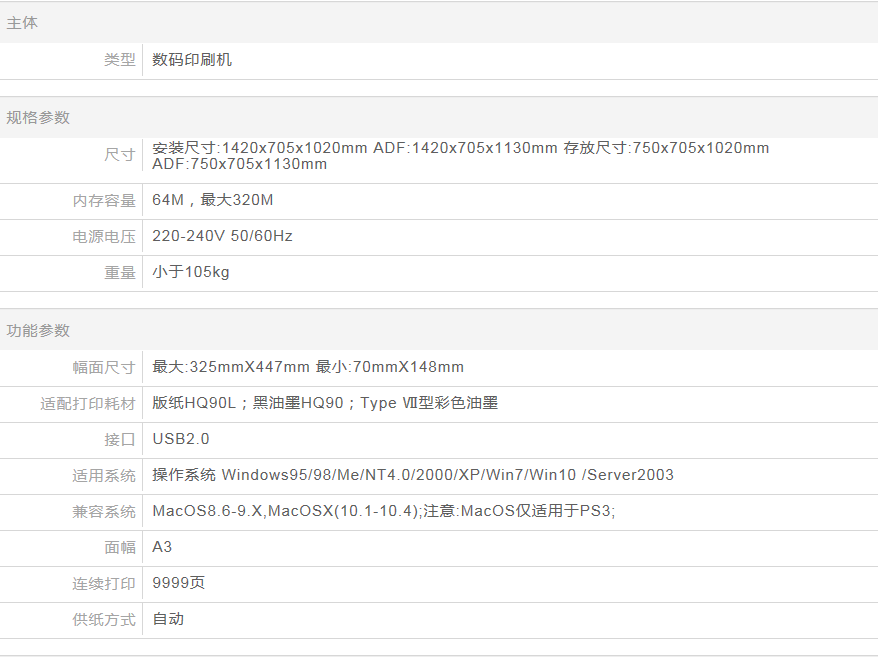
Task: Click the USB2.0 interface value
Action: [x=181, y=439]
